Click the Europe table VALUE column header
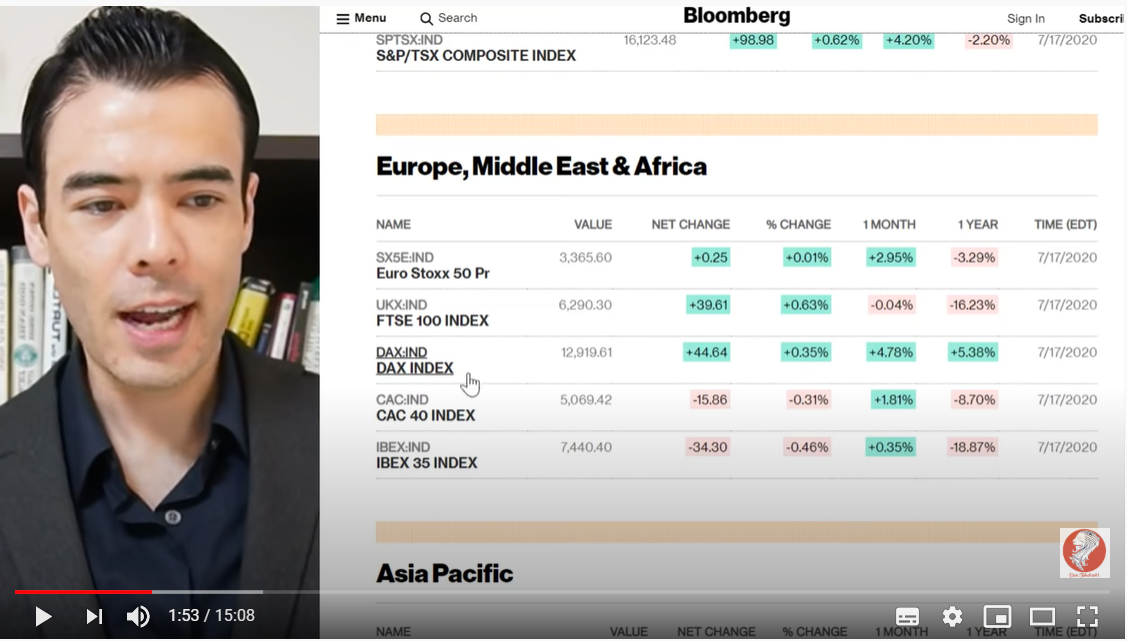 click(593, 224)
